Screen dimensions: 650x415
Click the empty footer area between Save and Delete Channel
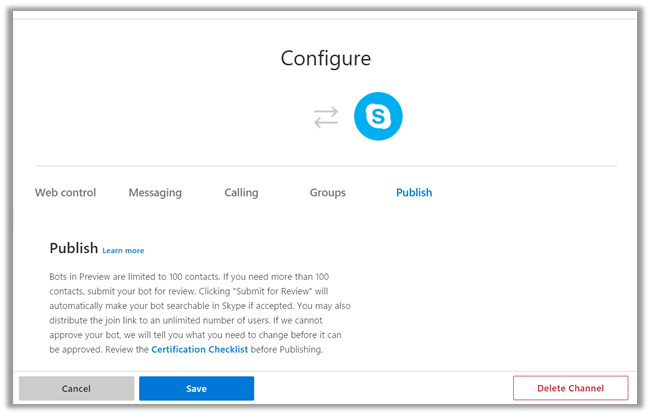click(x=383, y=389)
